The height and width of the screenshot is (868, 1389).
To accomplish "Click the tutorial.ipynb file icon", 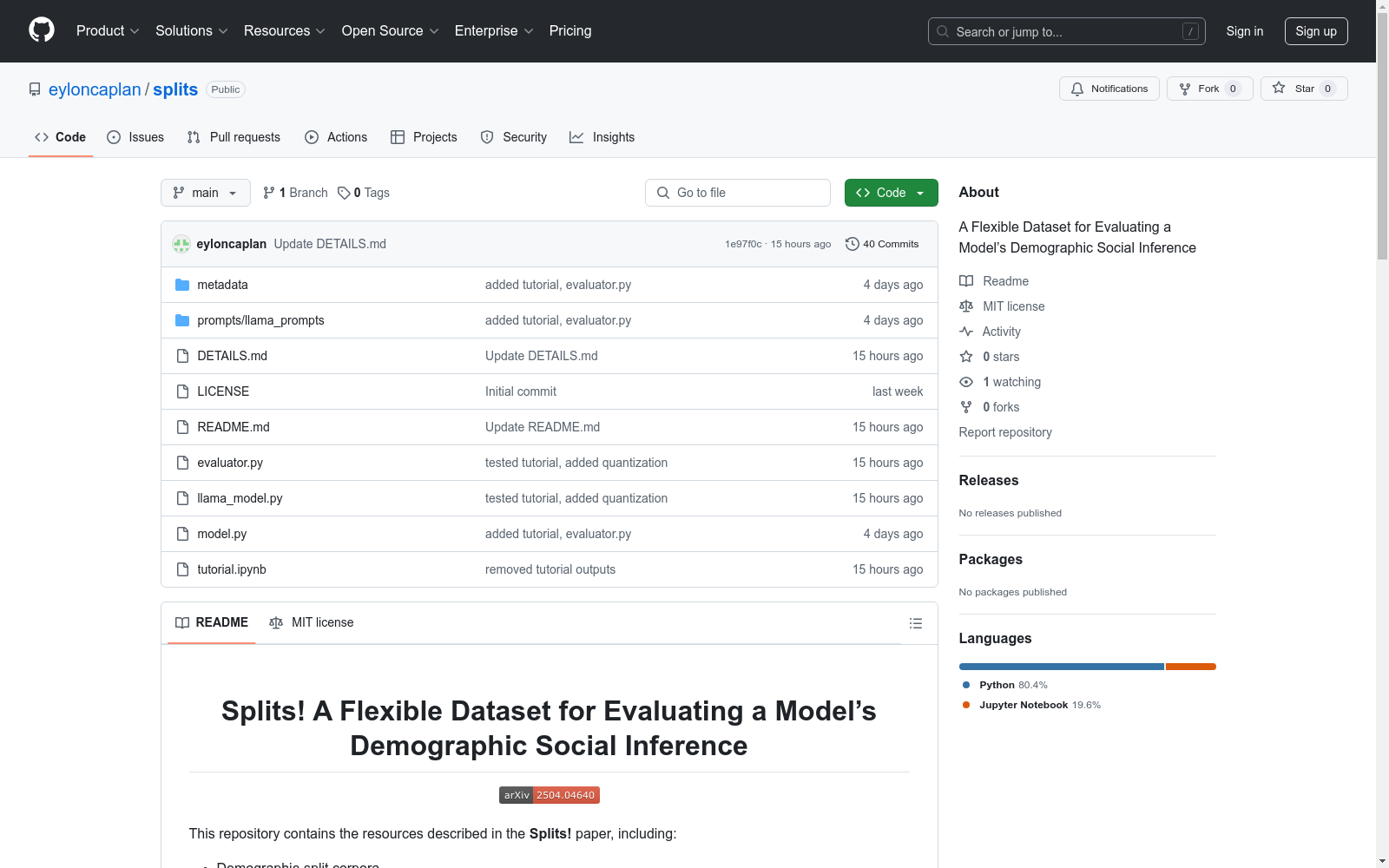I will point(182,569).
